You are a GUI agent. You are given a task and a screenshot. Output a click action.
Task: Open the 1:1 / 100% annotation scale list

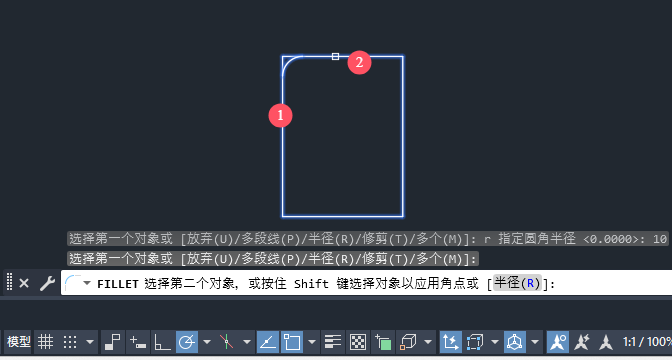(x=647, y=342)
